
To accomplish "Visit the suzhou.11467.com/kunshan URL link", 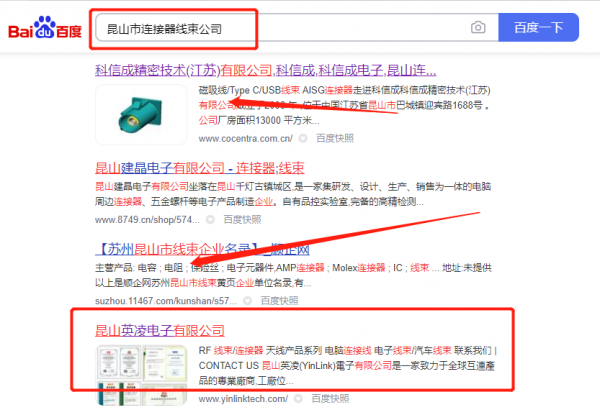I will [x=172, y=299].
